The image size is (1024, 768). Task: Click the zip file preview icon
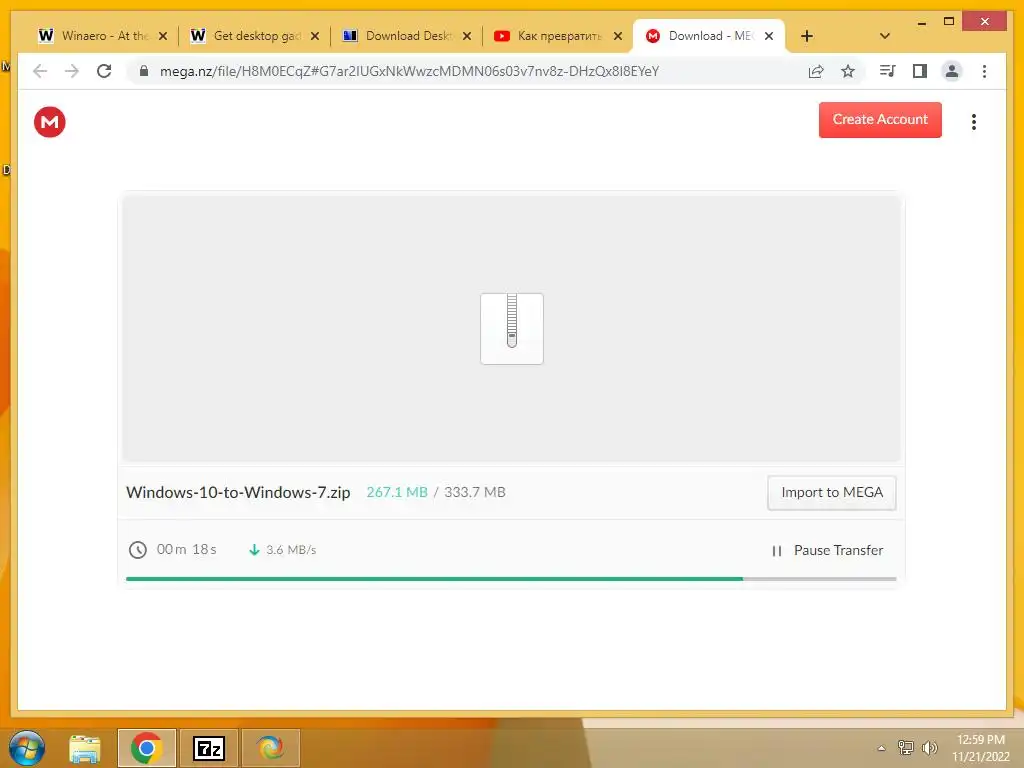[511, 328]
